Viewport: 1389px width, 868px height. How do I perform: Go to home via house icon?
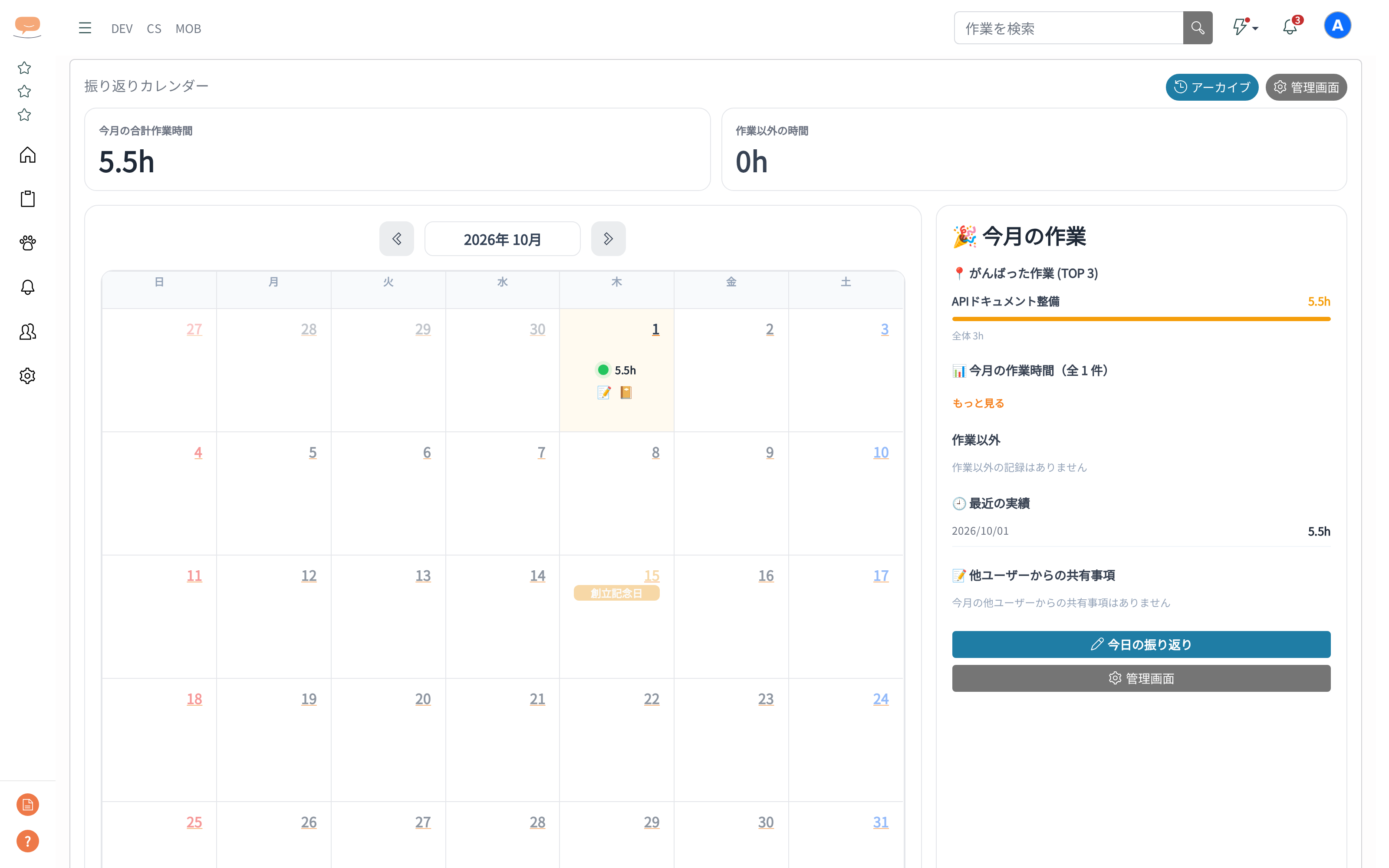pyautogui.click(x=27, y=155)
